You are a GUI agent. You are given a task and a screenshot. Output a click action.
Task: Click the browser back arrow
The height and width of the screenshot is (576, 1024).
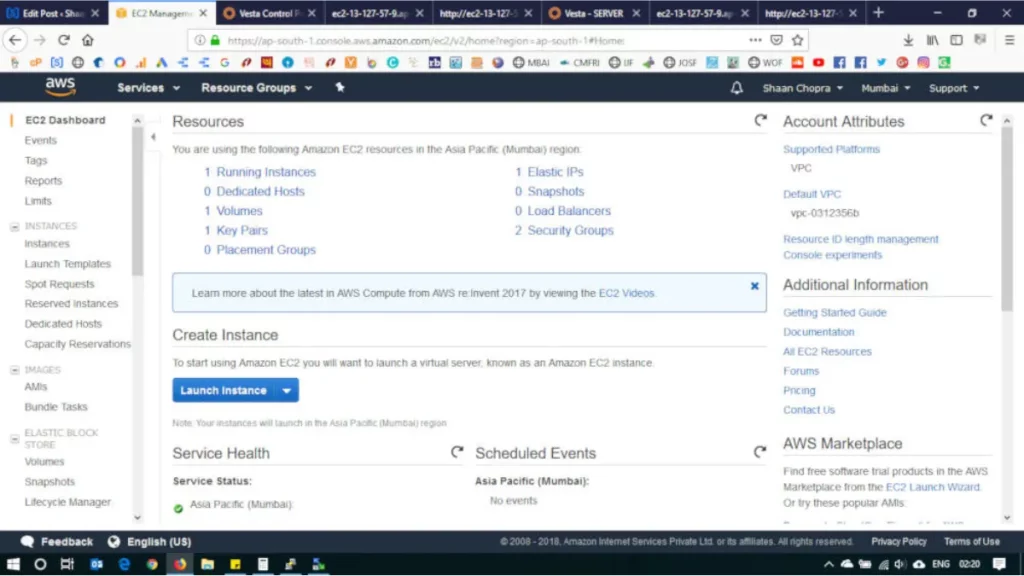(15, 40)
